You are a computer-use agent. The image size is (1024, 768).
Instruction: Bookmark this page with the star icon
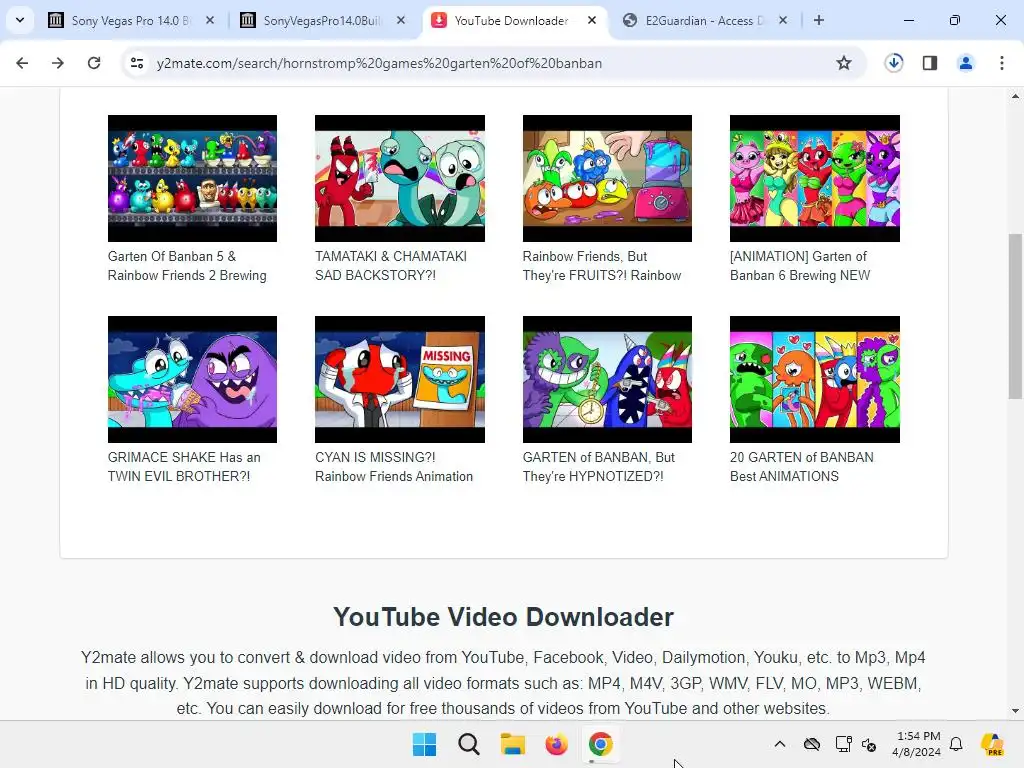click(x=844, y=63)
